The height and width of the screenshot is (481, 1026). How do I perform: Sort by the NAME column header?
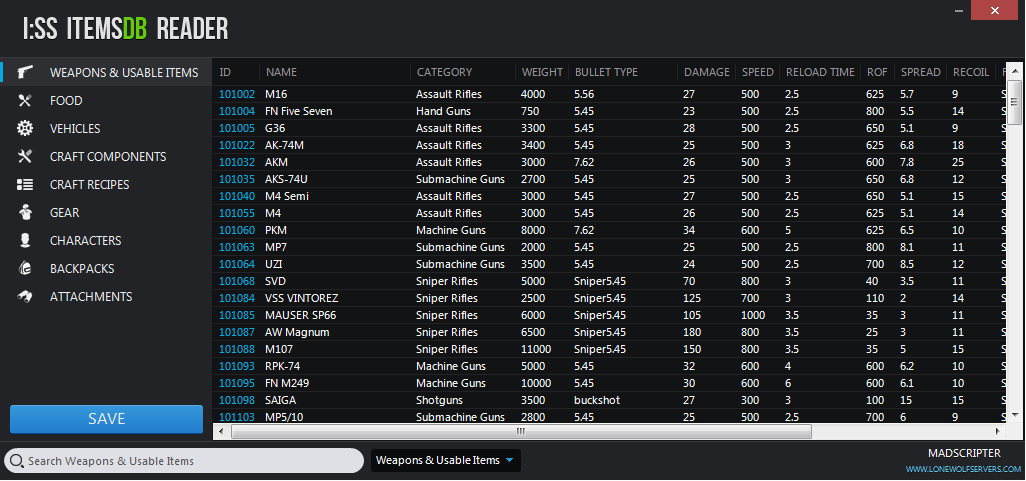[x=281, y=72]
